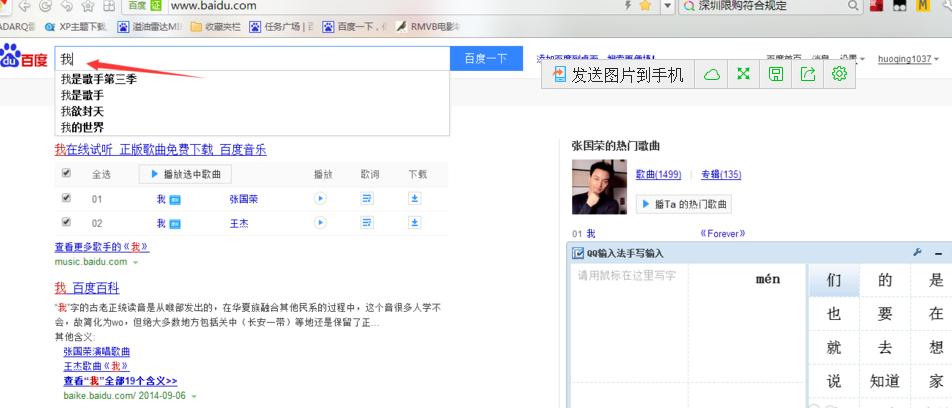Click the lightning speed-mode icon in address bar
Image resolution: width=952 pixels, height=408 pixels.
click(x=628, y=5)
